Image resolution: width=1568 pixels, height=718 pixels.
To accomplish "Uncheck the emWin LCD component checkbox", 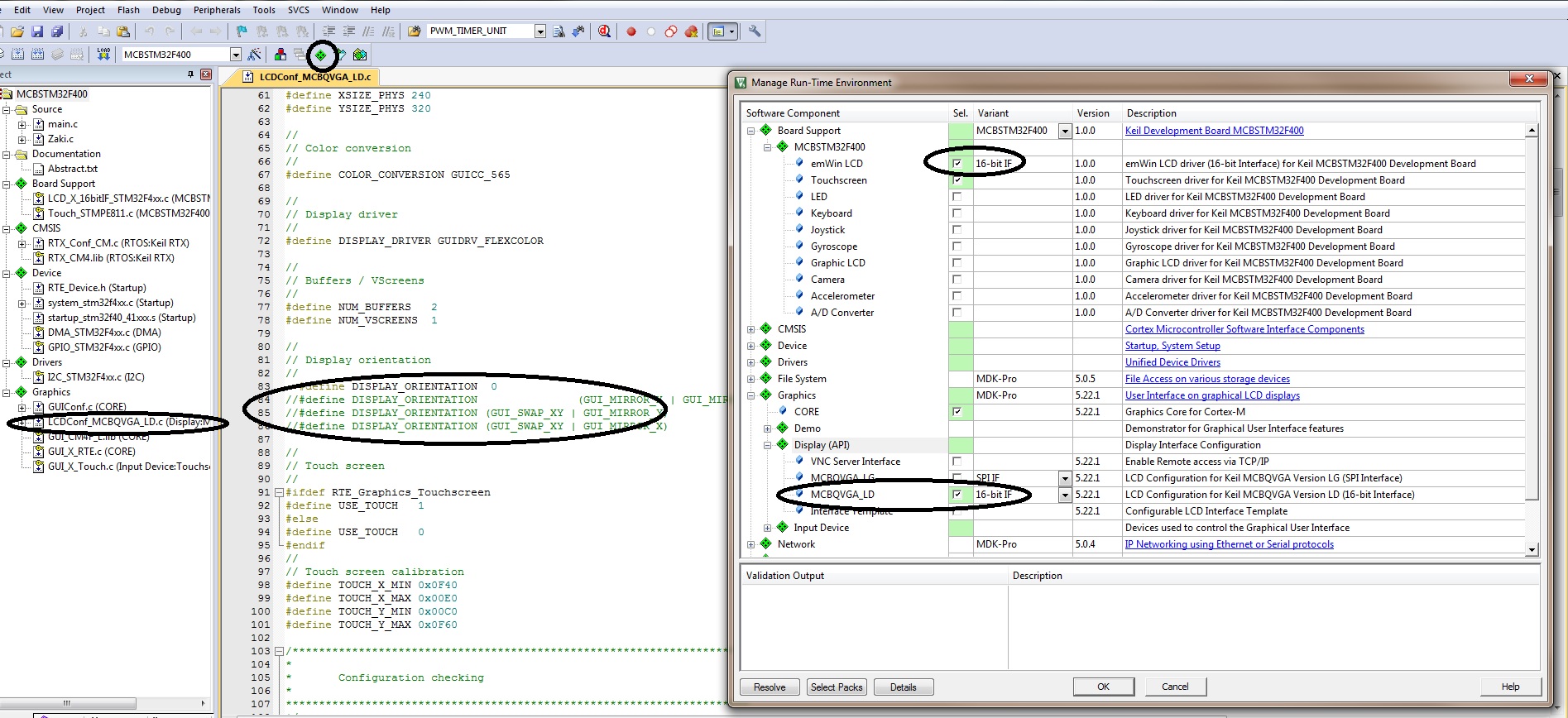I will (957, 164).
